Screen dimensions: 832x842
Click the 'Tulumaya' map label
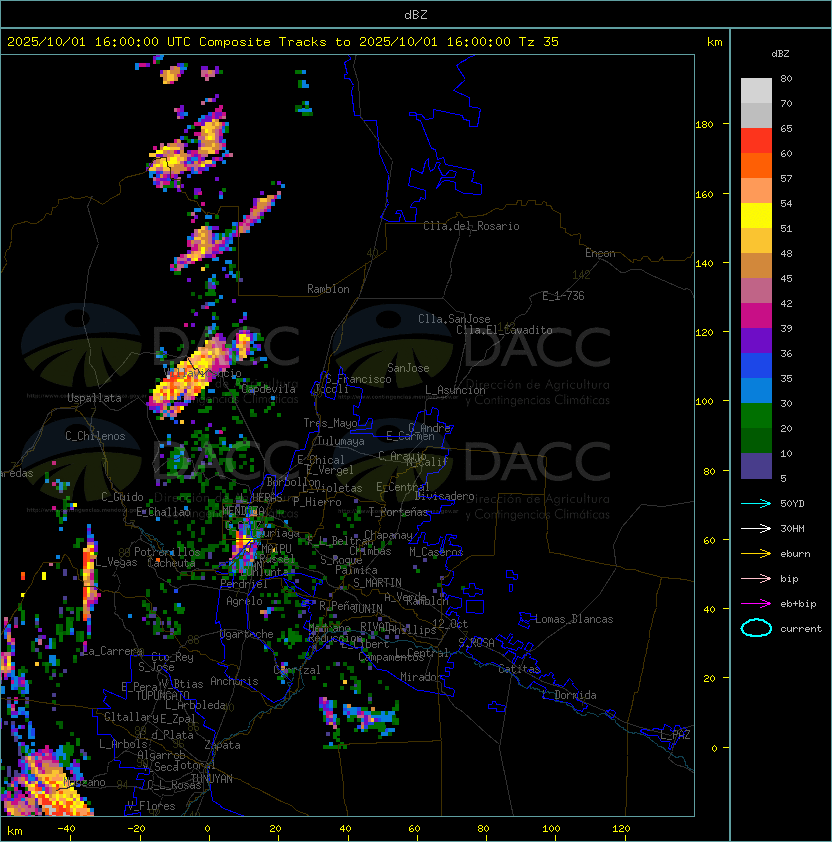point(341,441)
